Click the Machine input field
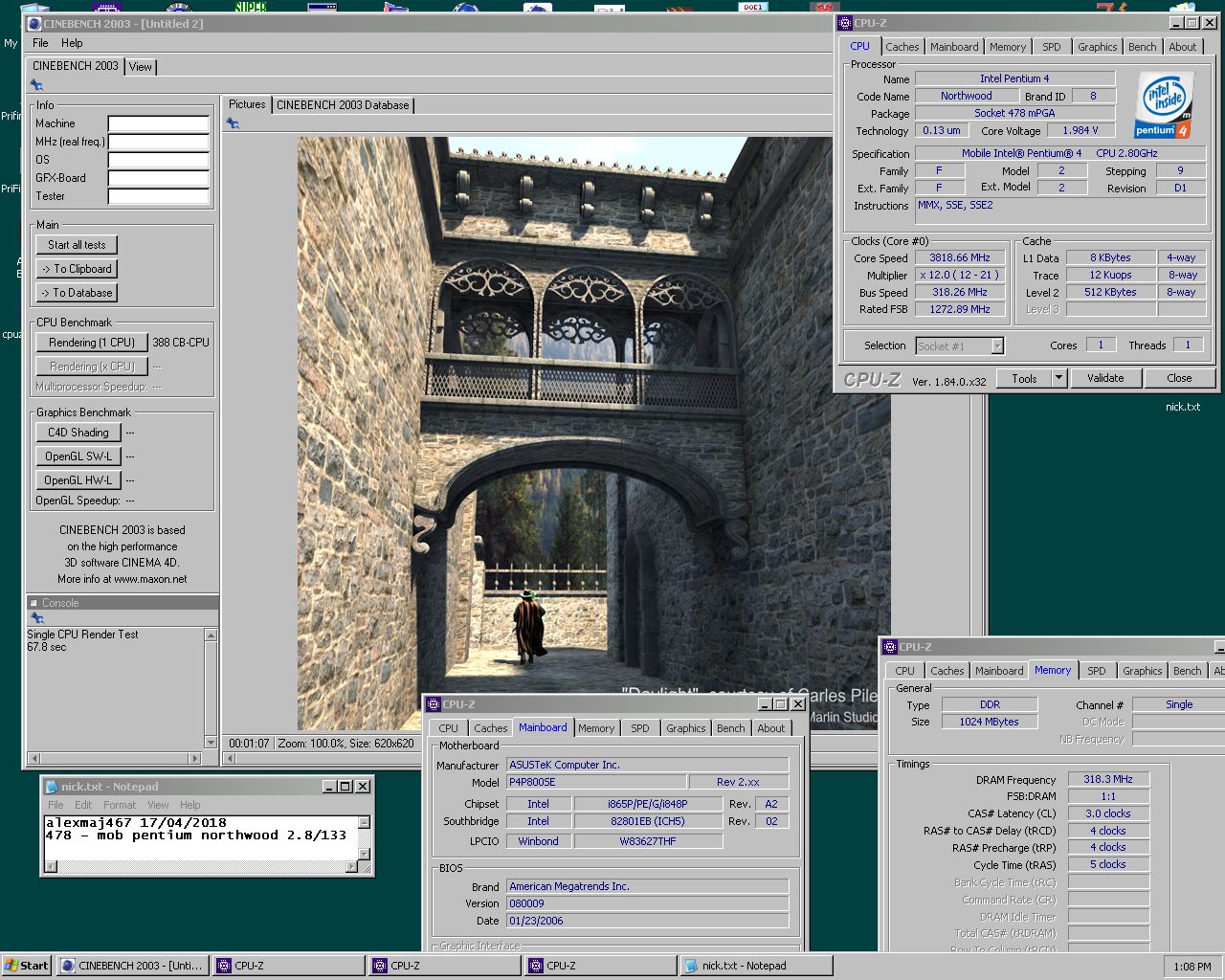 [158, 123]
